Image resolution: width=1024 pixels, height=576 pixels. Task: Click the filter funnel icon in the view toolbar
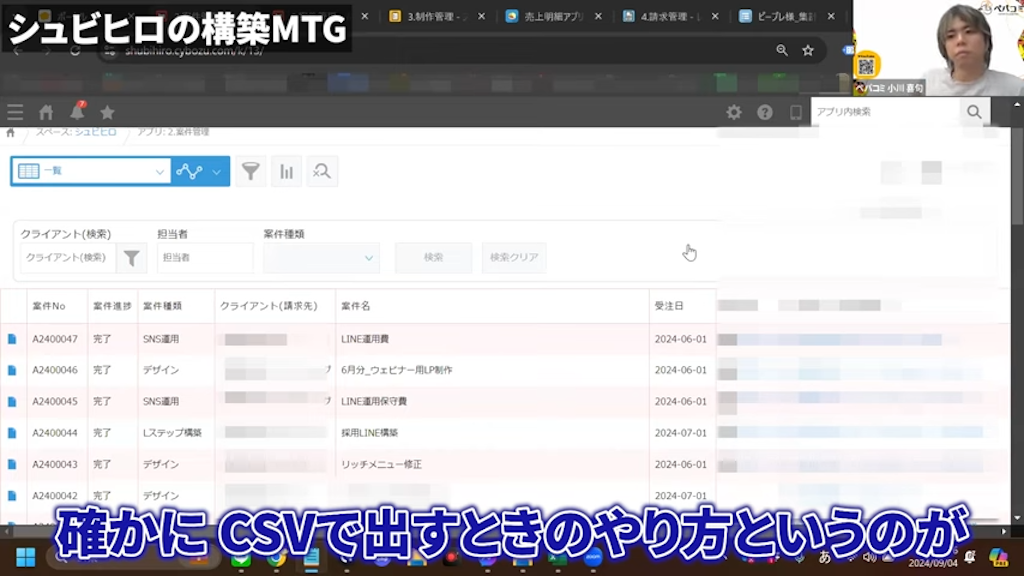pyautogui.click(x=250, y=171)
